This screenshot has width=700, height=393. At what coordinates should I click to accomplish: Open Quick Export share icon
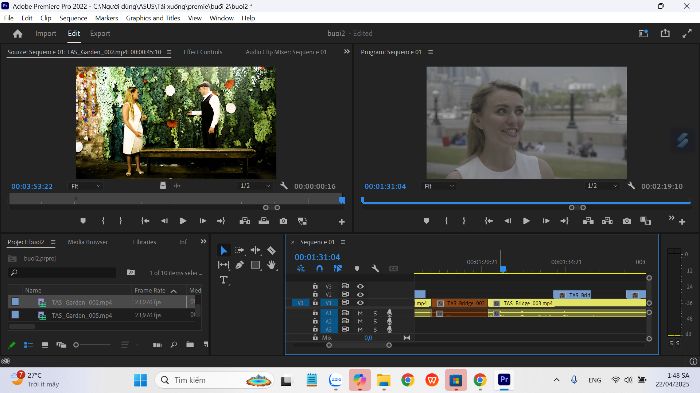pyautogui.click(x=665, y=33)
